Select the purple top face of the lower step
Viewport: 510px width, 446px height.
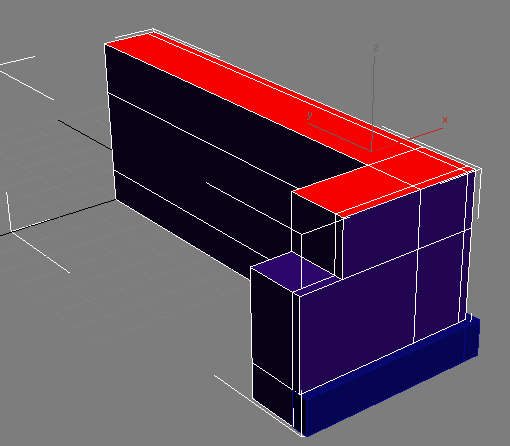point(293,272)
